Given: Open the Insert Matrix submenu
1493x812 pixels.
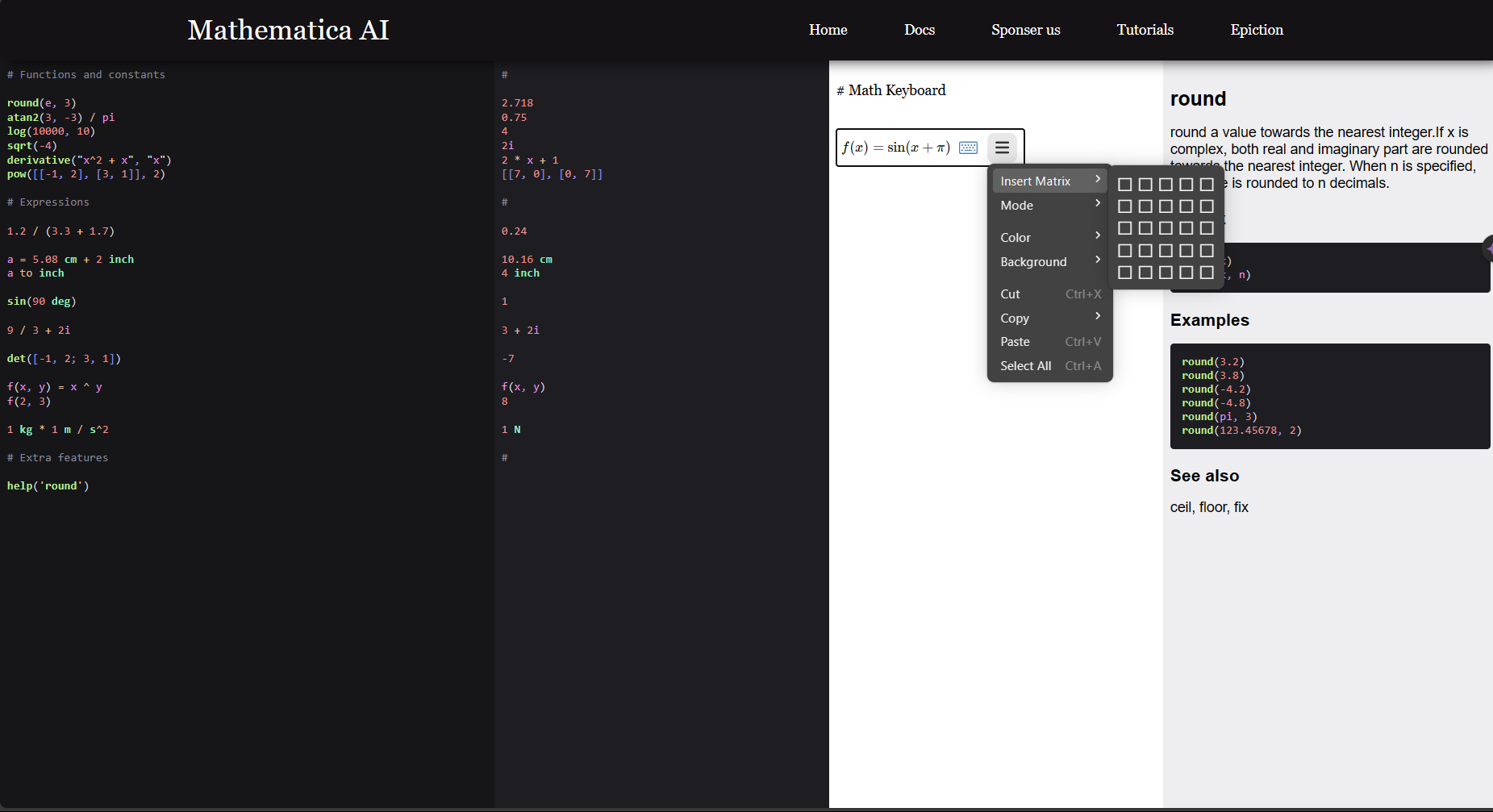Looking at the screenshot, I should coord(1049,181).
